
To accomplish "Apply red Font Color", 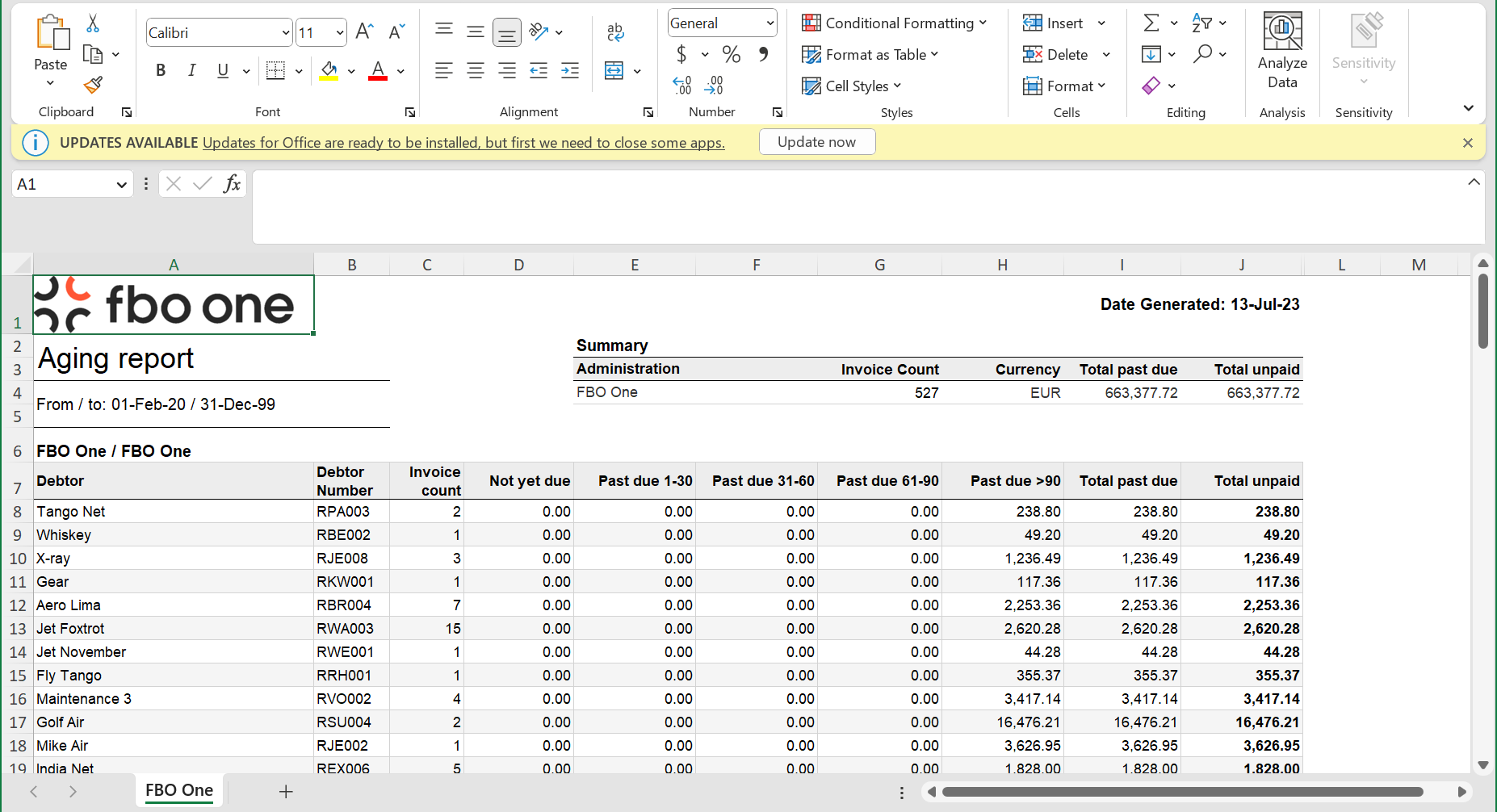I will click(378, 70).
